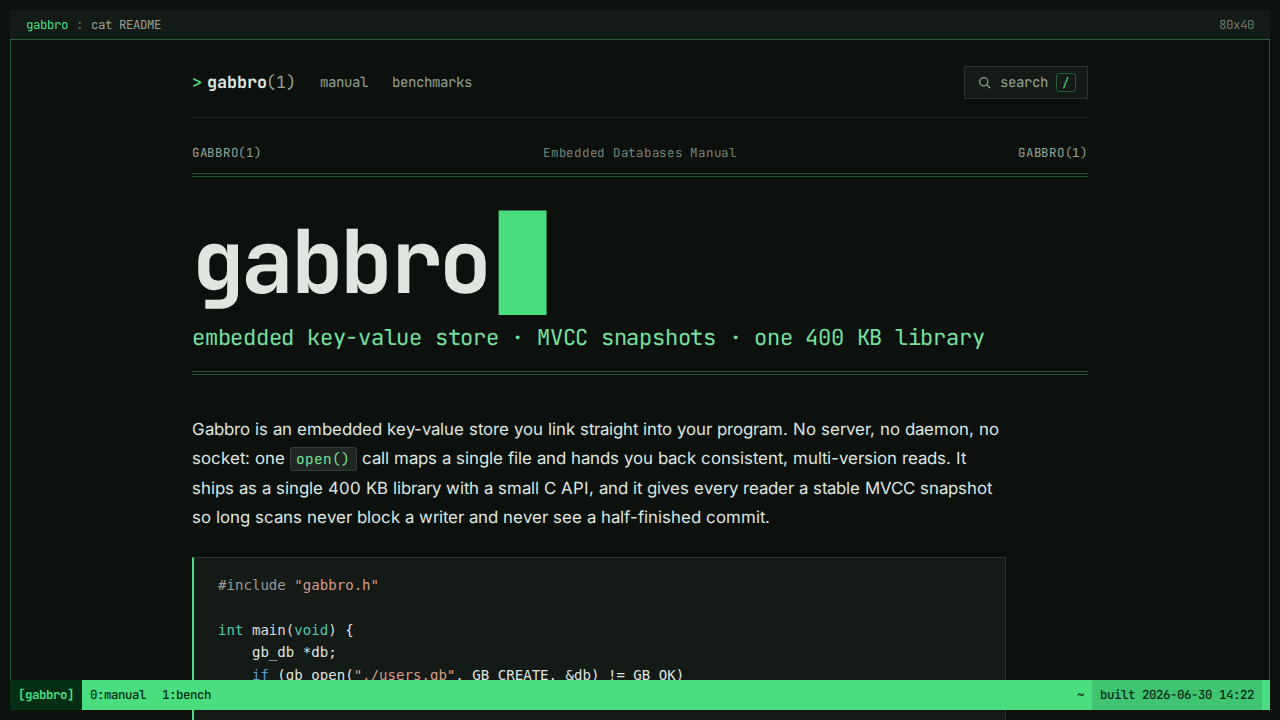Open the benchmarks nav link
The image size is (1280, 720).
point(432,83)
